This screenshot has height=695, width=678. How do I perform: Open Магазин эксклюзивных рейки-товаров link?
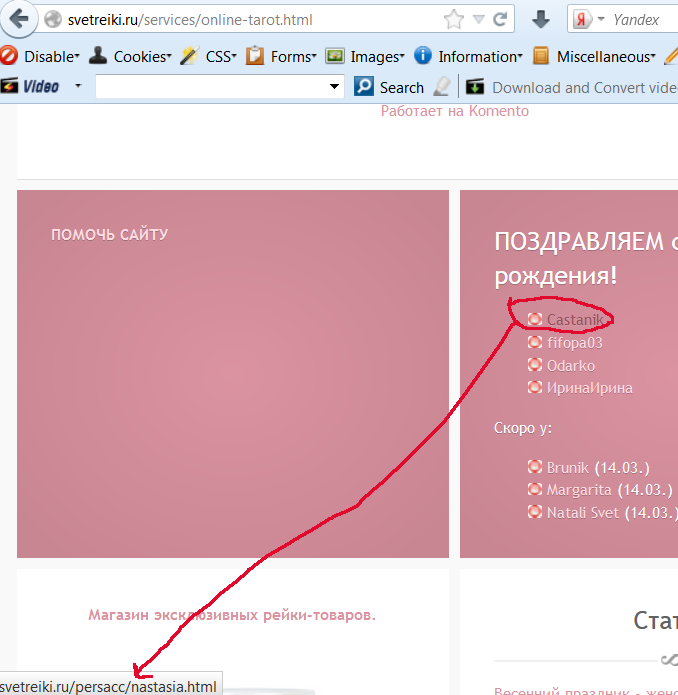pos(232,615)
